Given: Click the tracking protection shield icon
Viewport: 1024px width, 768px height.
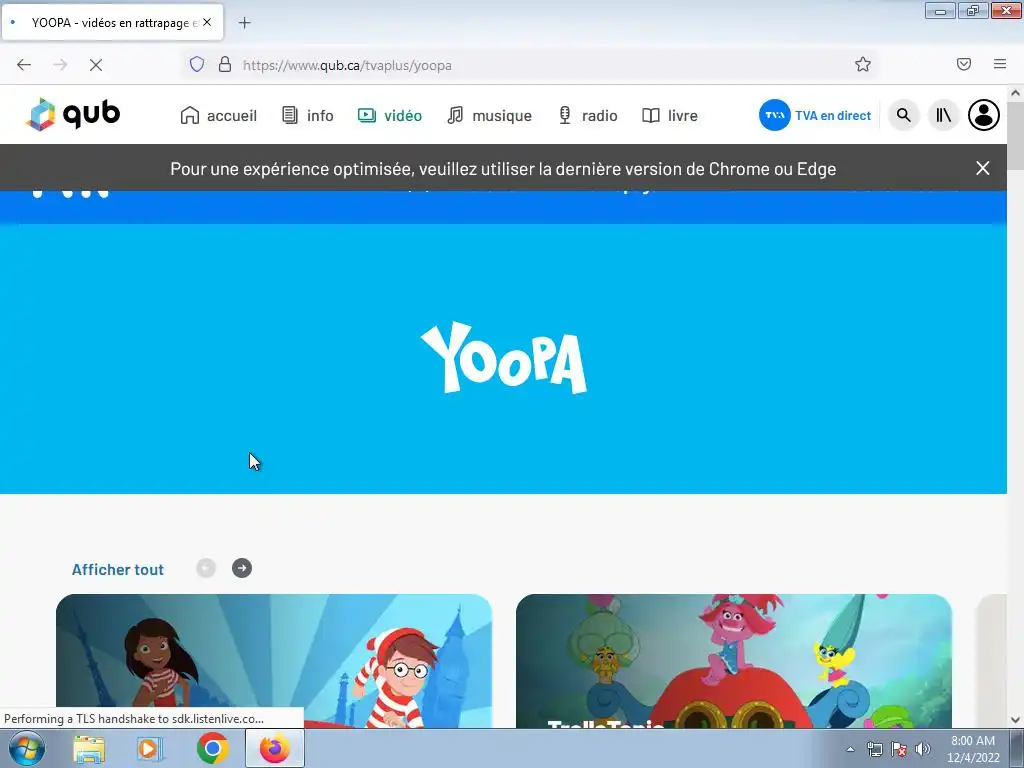Looking at the screenshot, I should 197,65.
